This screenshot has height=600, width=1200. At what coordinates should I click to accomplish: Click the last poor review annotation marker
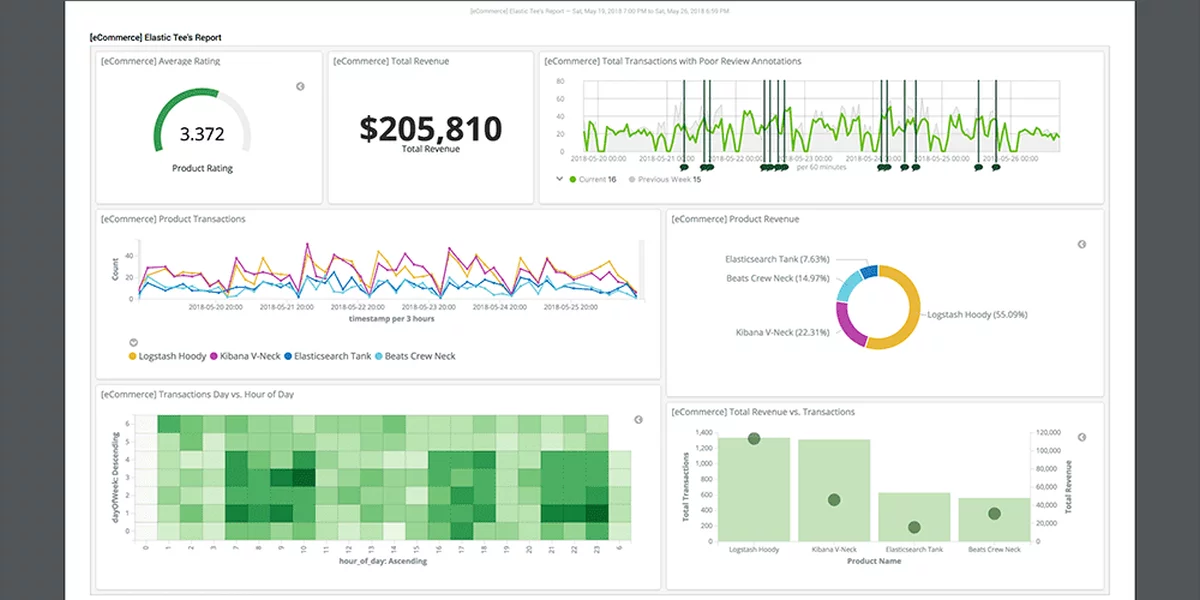point(995,168)
